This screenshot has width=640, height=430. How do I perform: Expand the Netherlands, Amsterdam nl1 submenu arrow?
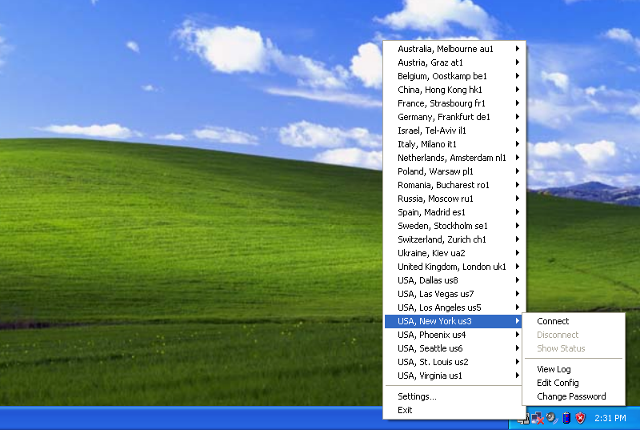517,157
